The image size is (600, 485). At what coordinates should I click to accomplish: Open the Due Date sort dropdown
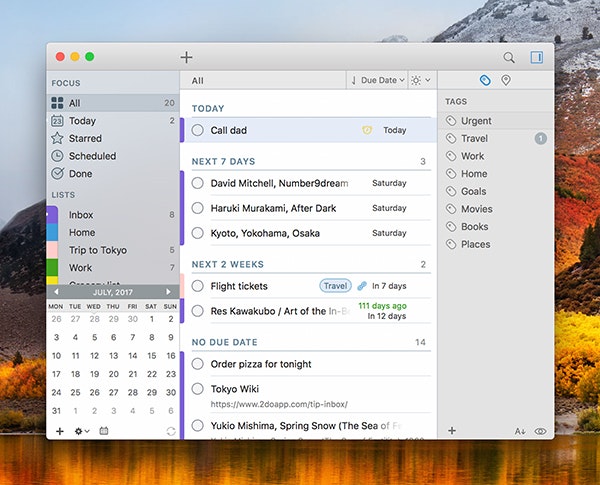377,80
